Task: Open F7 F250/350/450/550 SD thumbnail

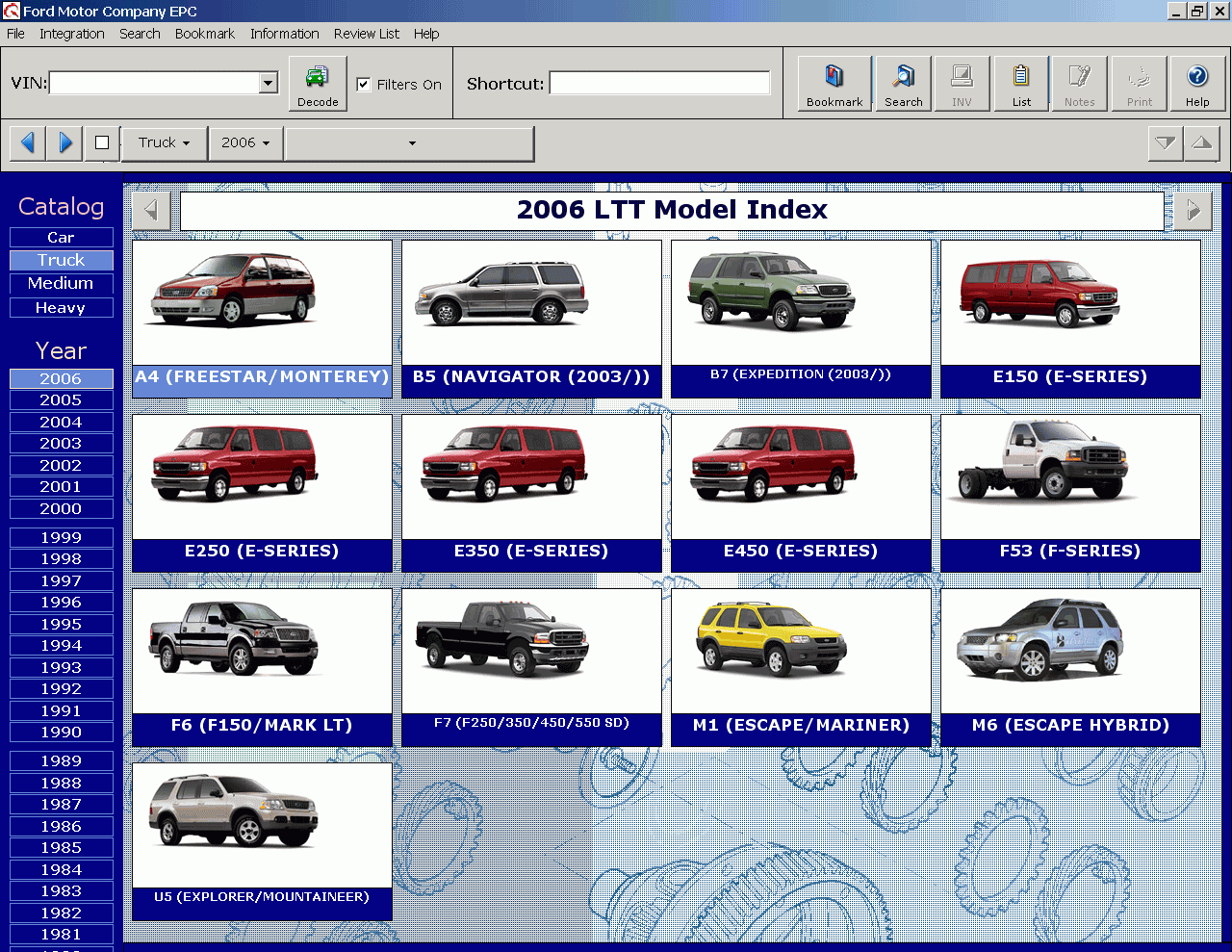Action: pos(531,667)
